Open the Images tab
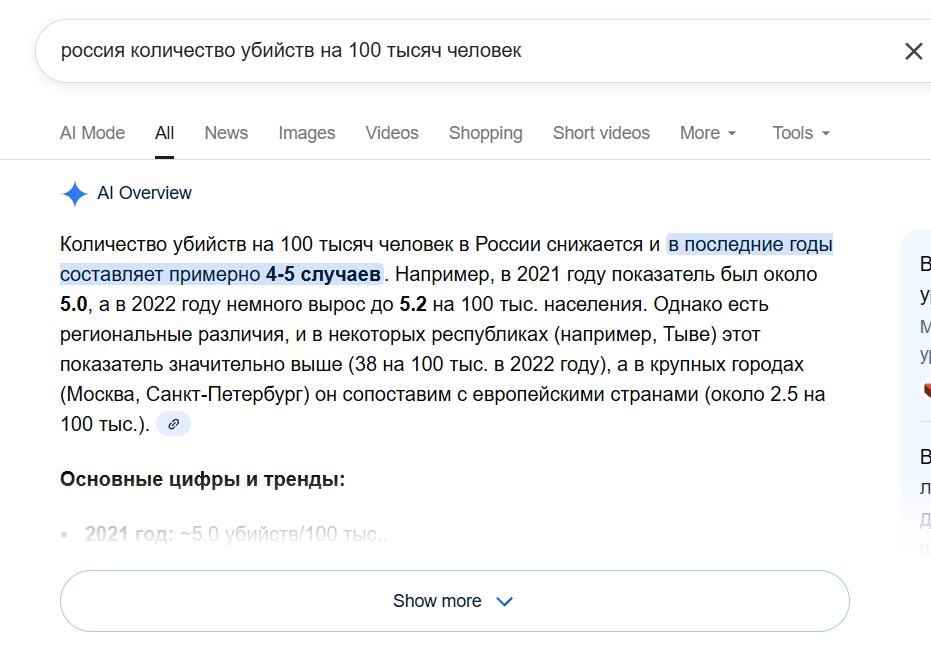The height and width of the screenshot is (655, 931). [307, 133]
